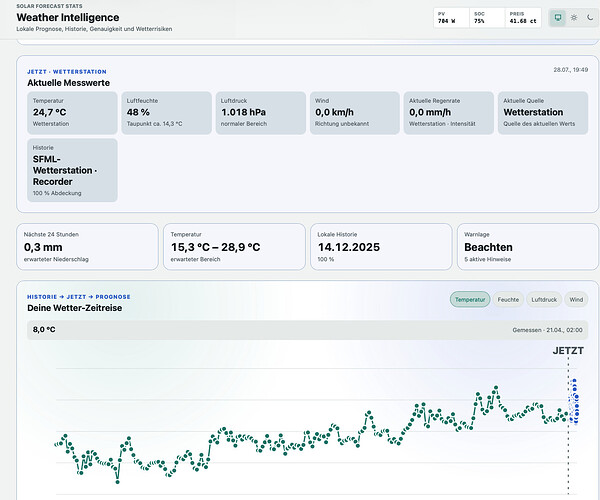
Task: Open the Aktuelle Regenrate tile
Action: click(449, 113)
